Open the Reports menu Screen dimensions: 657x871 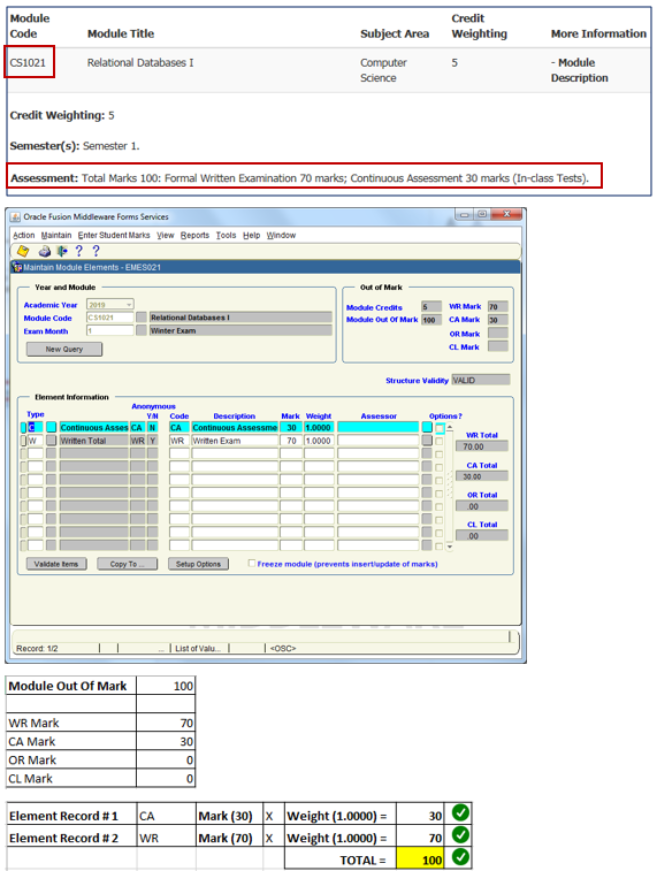click(195, 235)
